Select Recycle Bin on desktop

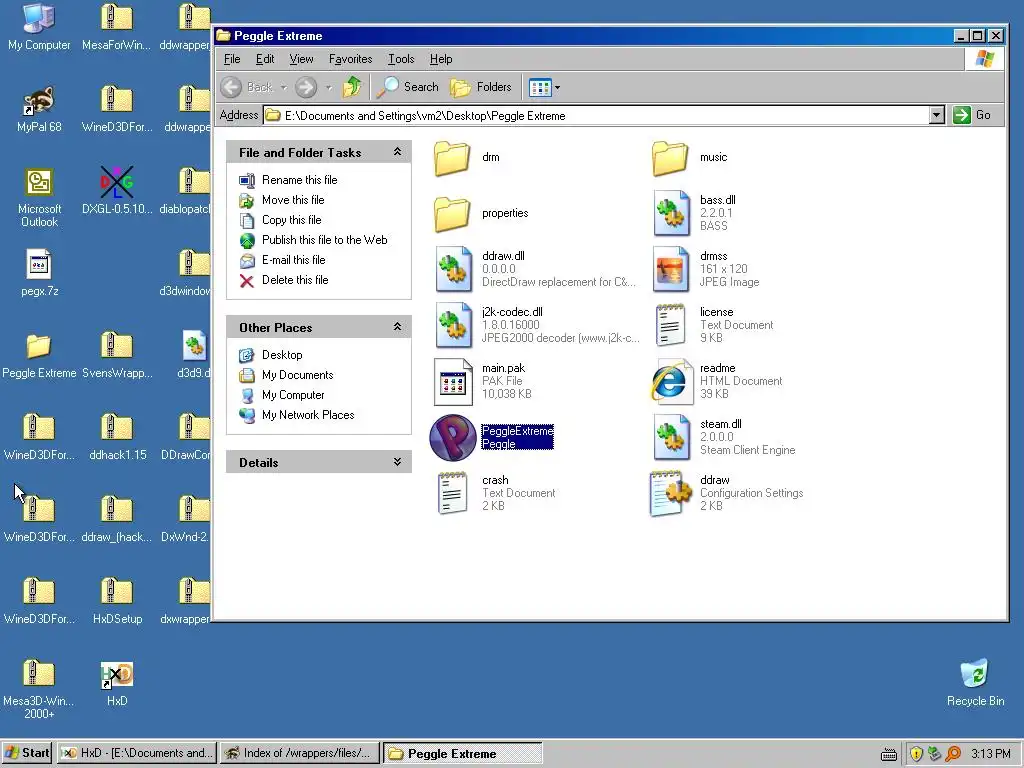[975, 682]
